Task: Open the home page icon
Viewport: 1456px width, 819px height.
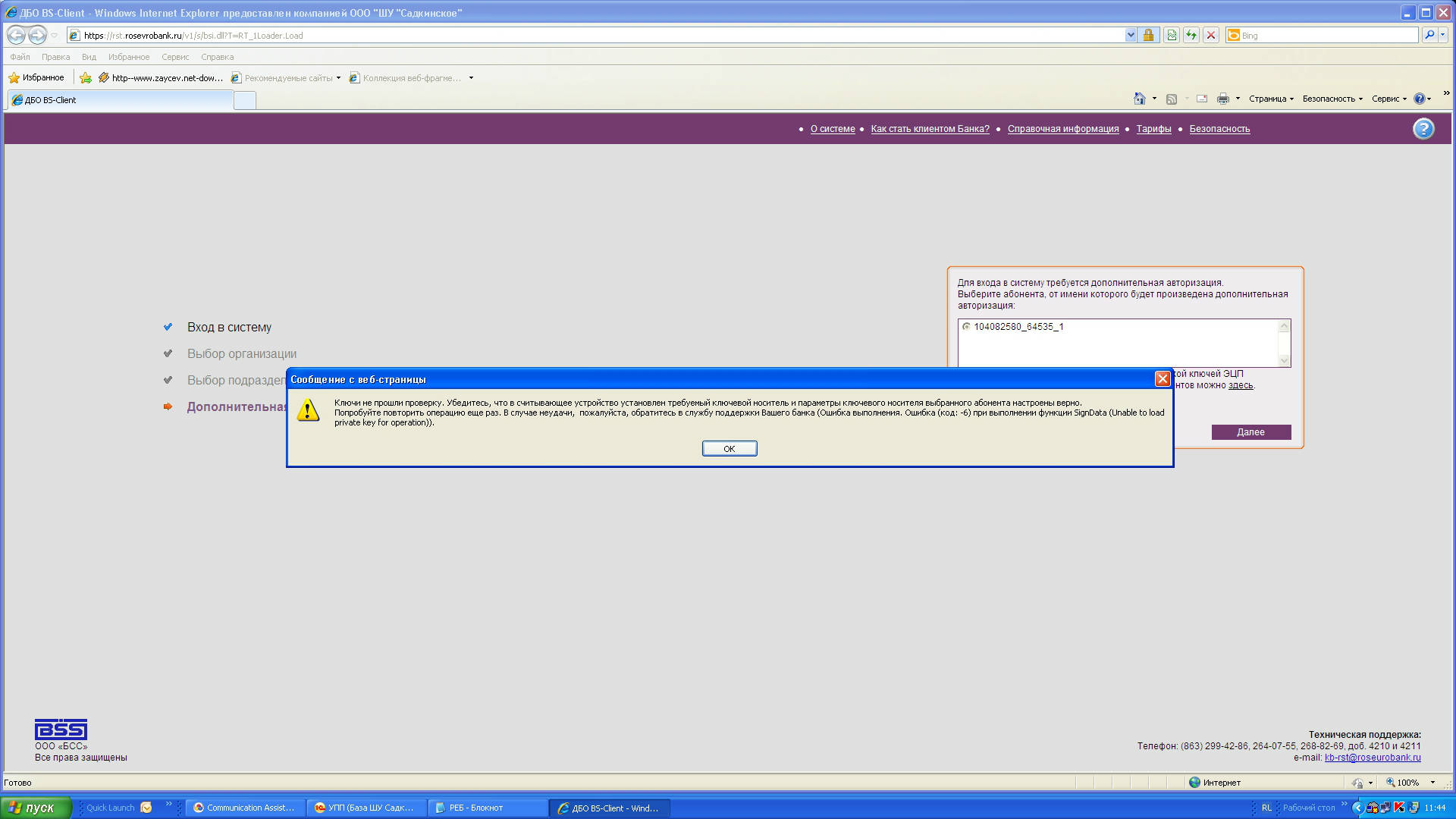Action: tap(1139, 99)
